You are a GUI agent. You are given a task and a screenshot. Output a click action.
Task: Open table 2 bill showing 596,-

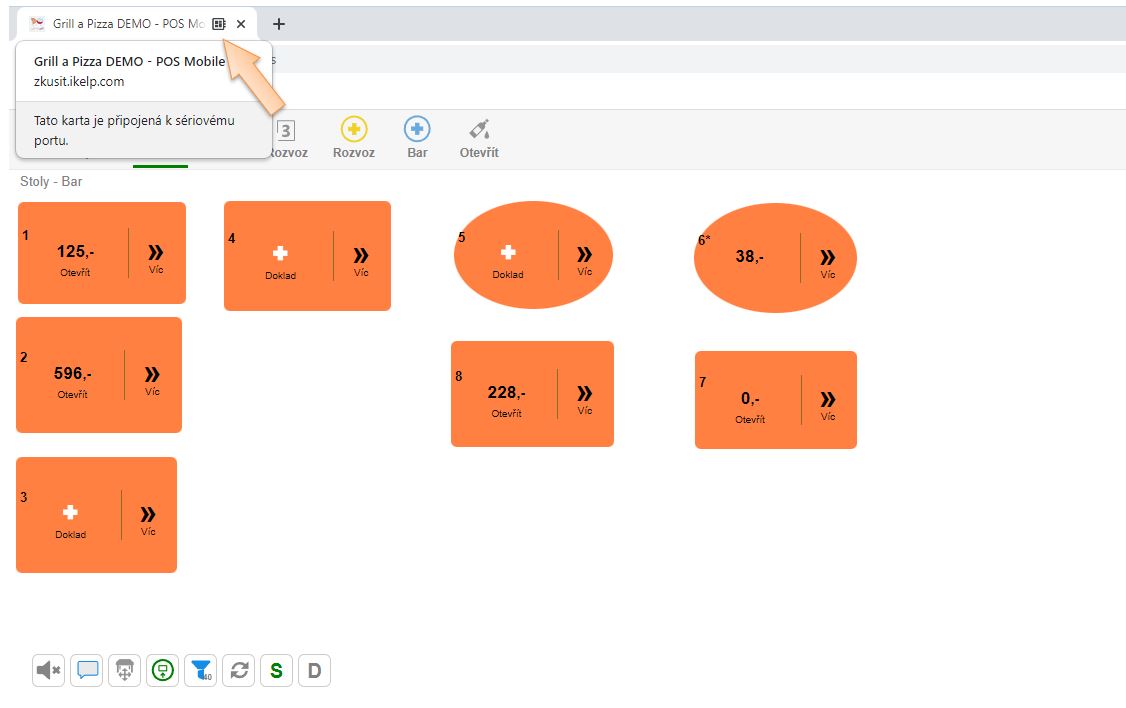[73, 378]
